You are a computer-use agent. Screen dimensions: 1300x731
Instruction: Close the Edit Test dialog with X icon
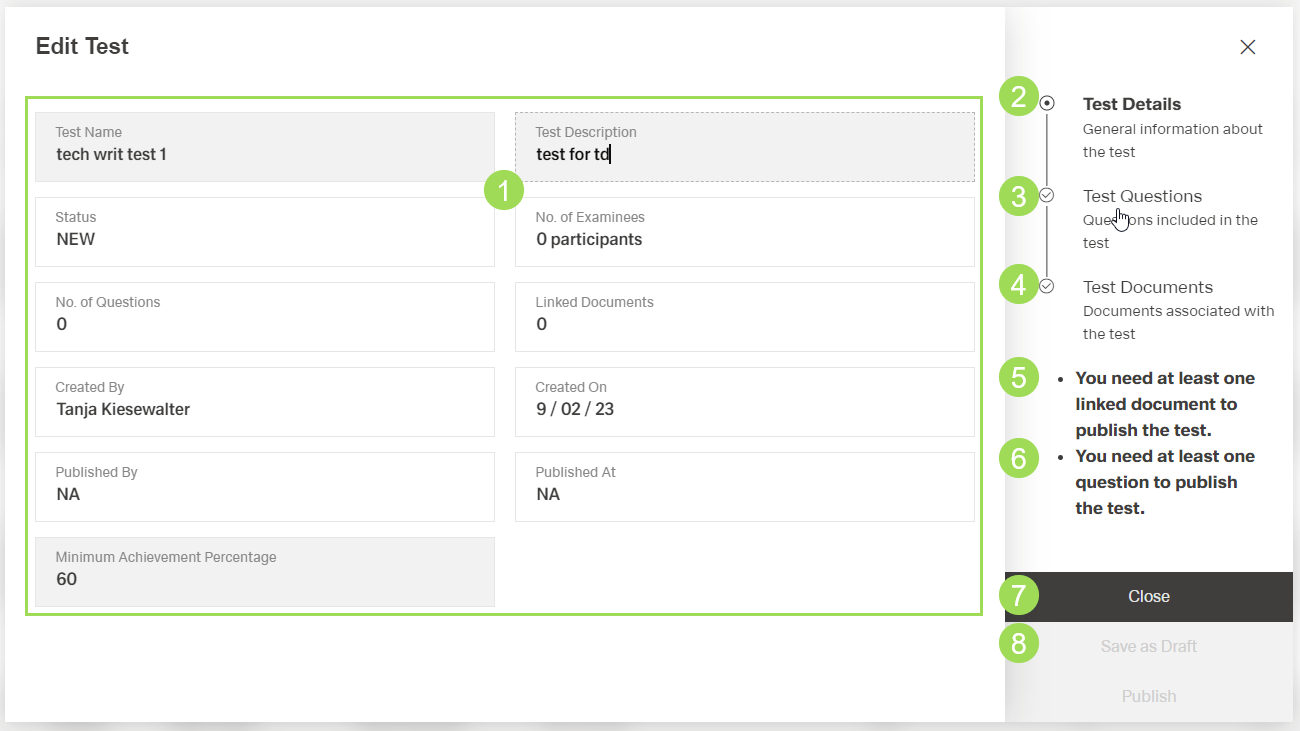click(1247, 47)
